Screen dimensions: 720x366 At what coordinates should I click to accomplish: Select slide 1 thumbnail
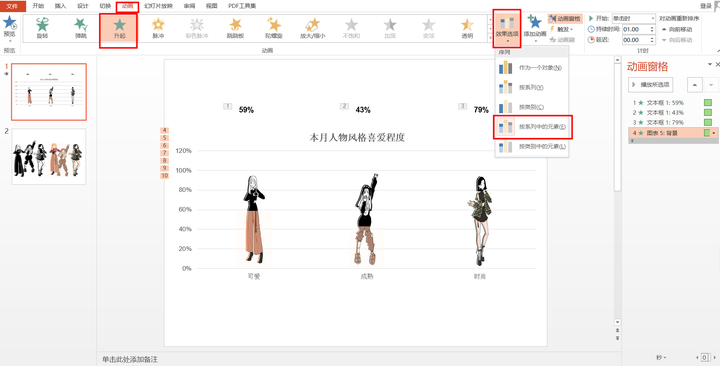coord(49,92)
